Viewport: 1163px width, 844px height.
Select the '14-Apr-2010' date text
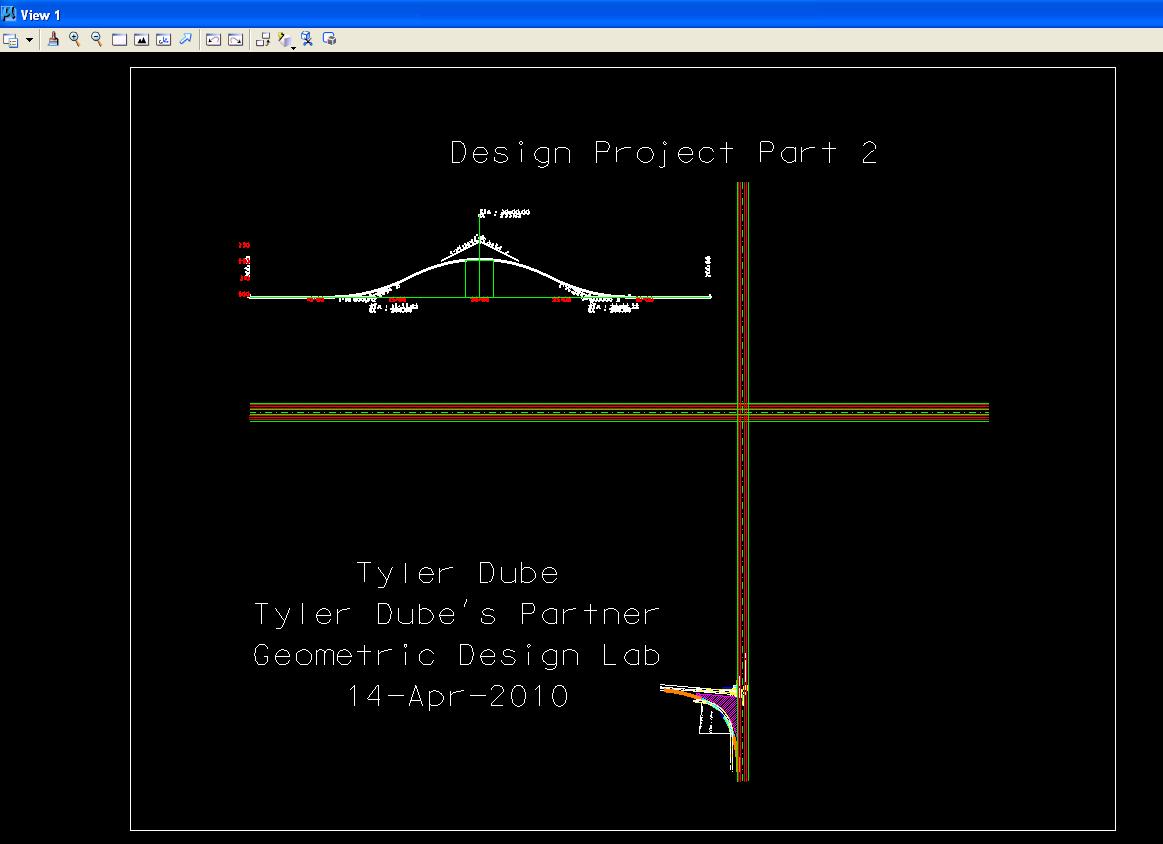tap(458, 696)
